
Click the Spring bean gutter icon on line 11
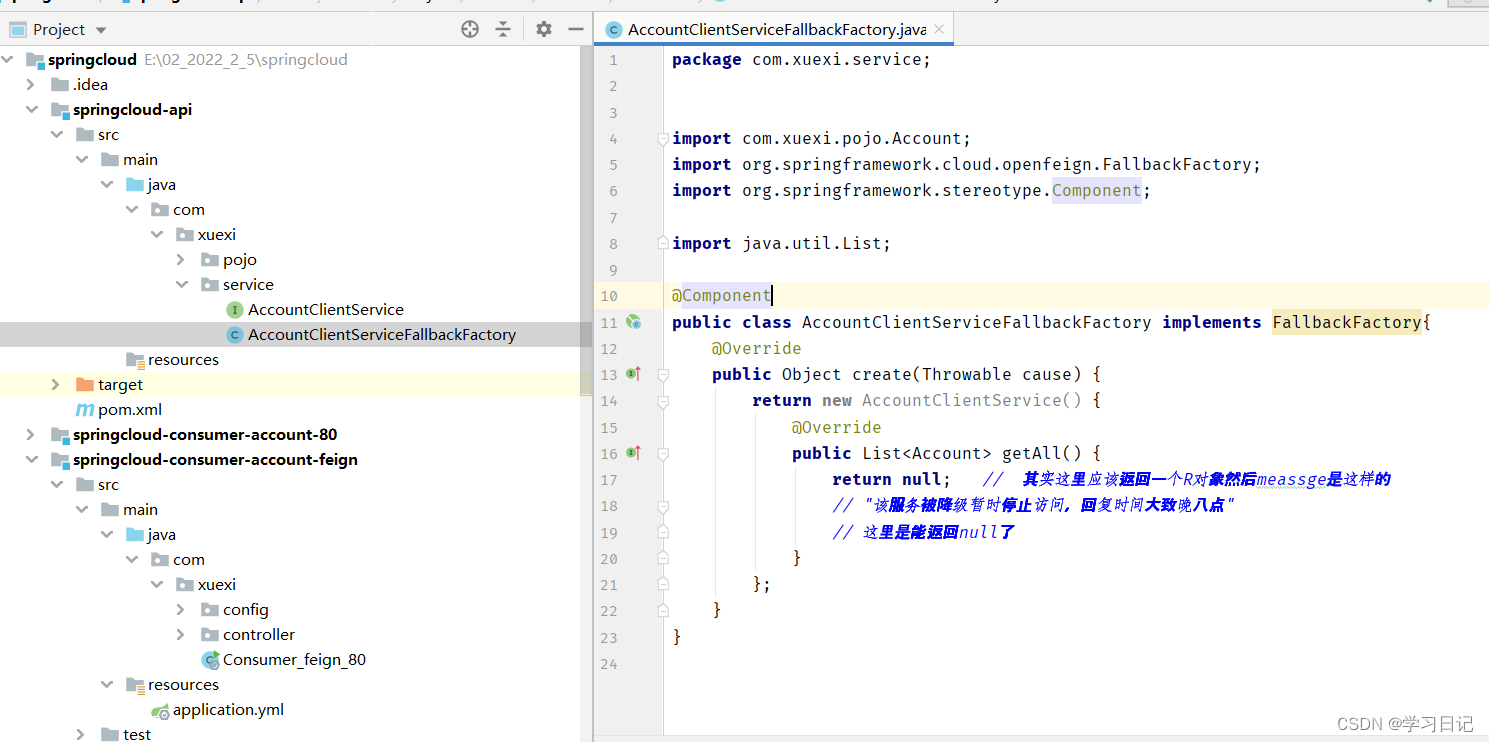(633, 322)
